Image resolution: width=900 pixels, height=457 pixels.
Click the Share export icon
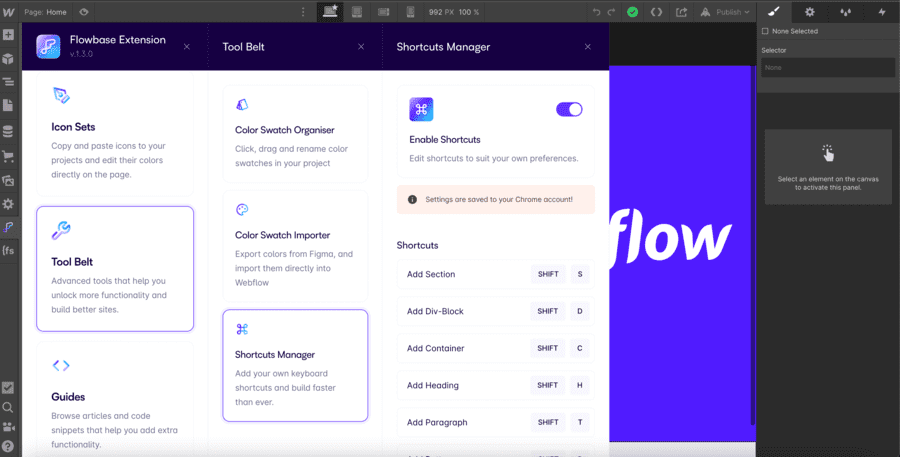point(681,11)
